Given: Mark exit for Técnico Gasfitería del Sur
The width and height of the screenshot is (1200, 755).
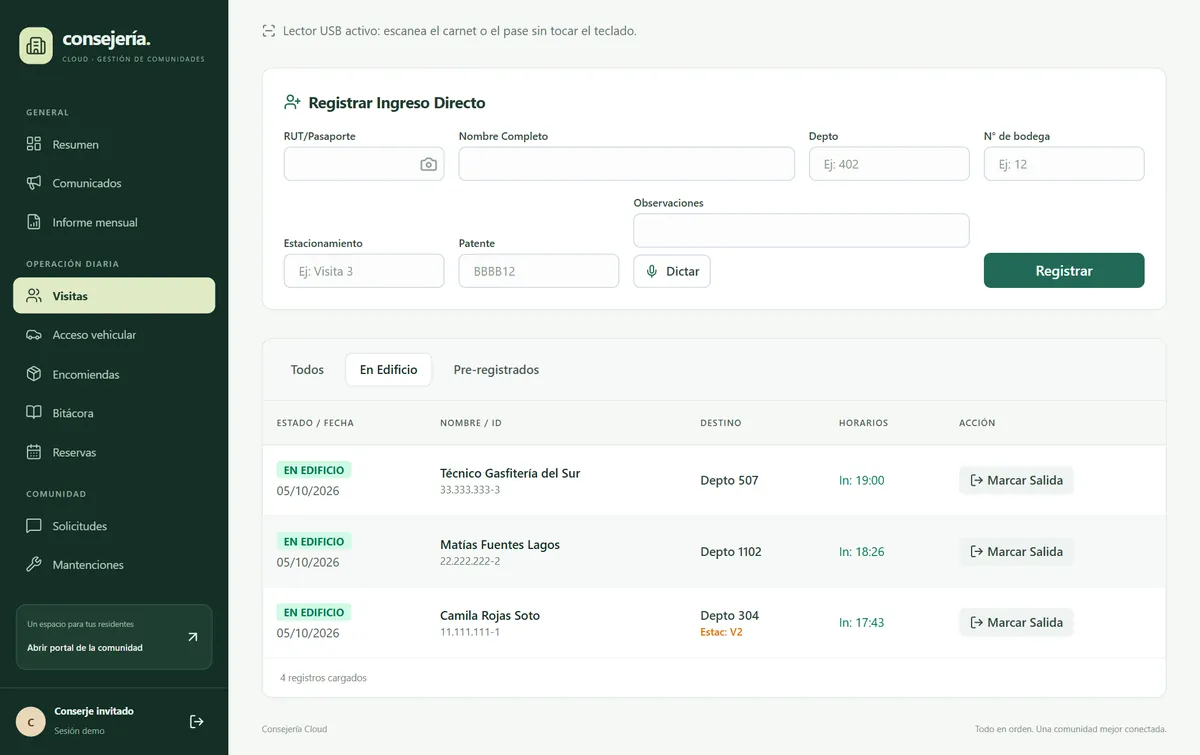Looking at the screenshot, I should [1016, 480].
